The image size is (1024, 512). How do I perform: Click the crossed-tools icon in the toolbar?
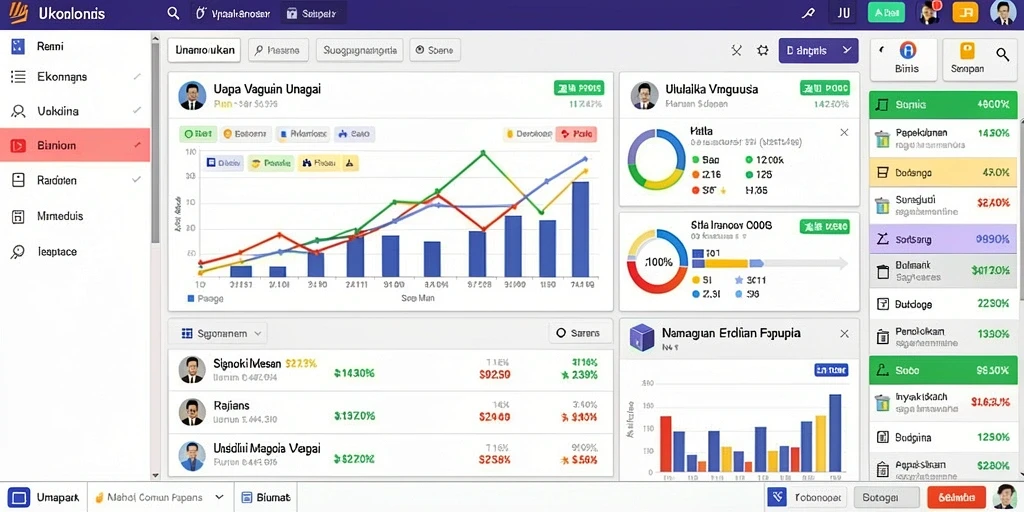tap(737, 50)
